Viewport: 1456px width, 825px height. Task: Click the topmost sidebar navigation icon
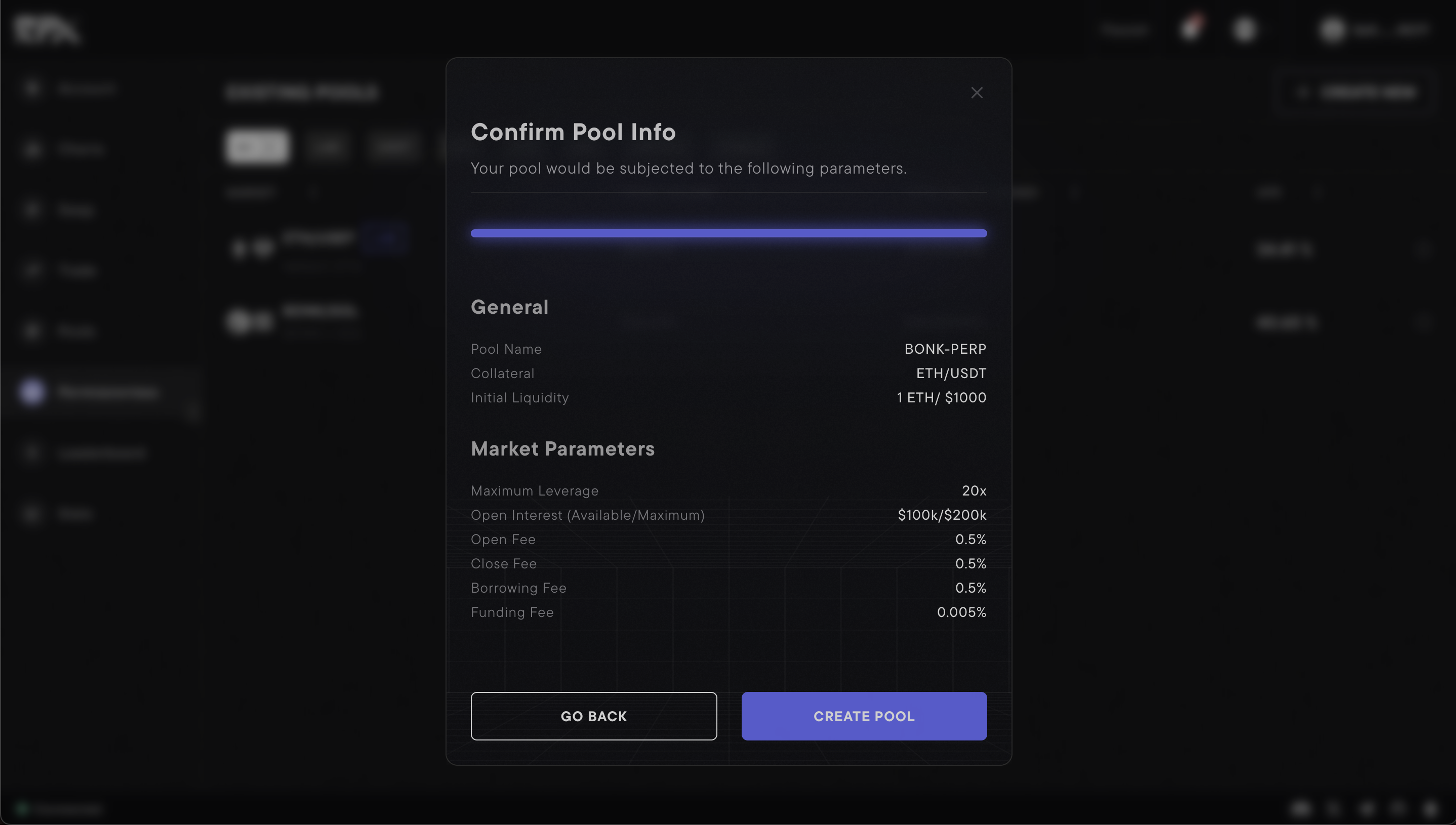pyautogui.click(x=32, y=88)
